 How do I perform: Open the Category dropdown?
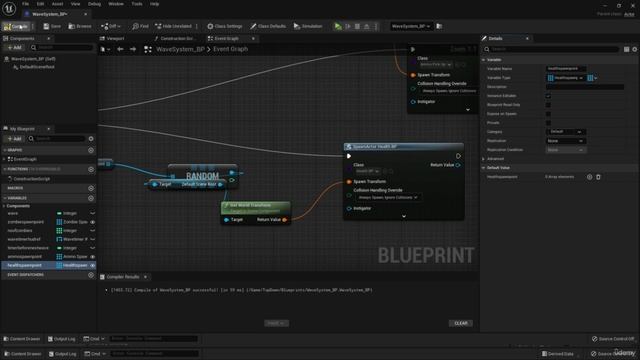tap(565, 132)
